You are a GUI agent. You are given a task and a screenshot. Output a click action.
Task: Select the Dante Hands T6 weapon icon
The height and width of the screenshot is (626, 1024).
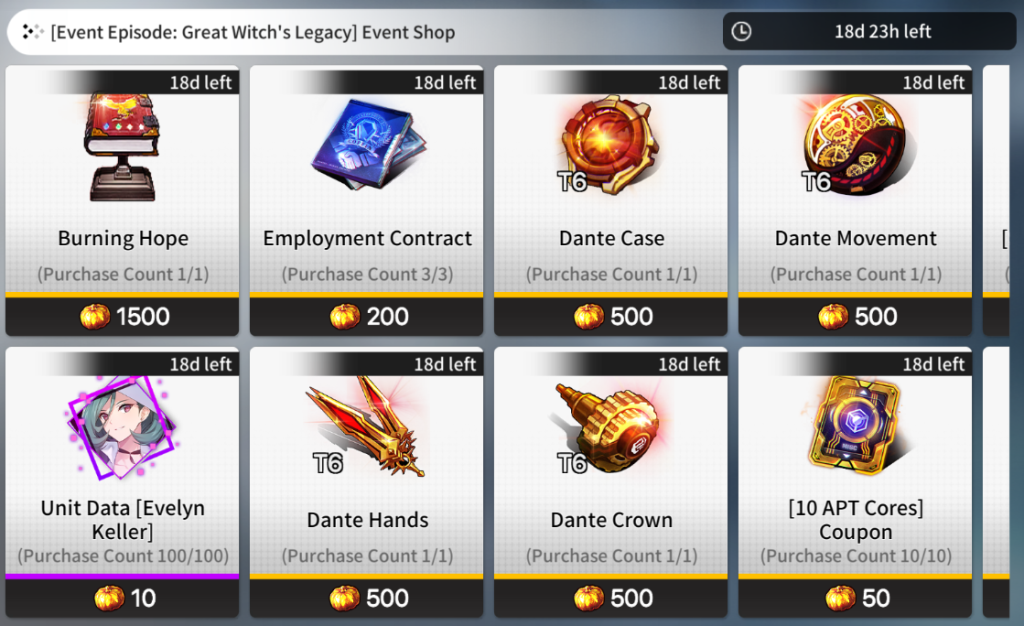click(x=367, y=426)
